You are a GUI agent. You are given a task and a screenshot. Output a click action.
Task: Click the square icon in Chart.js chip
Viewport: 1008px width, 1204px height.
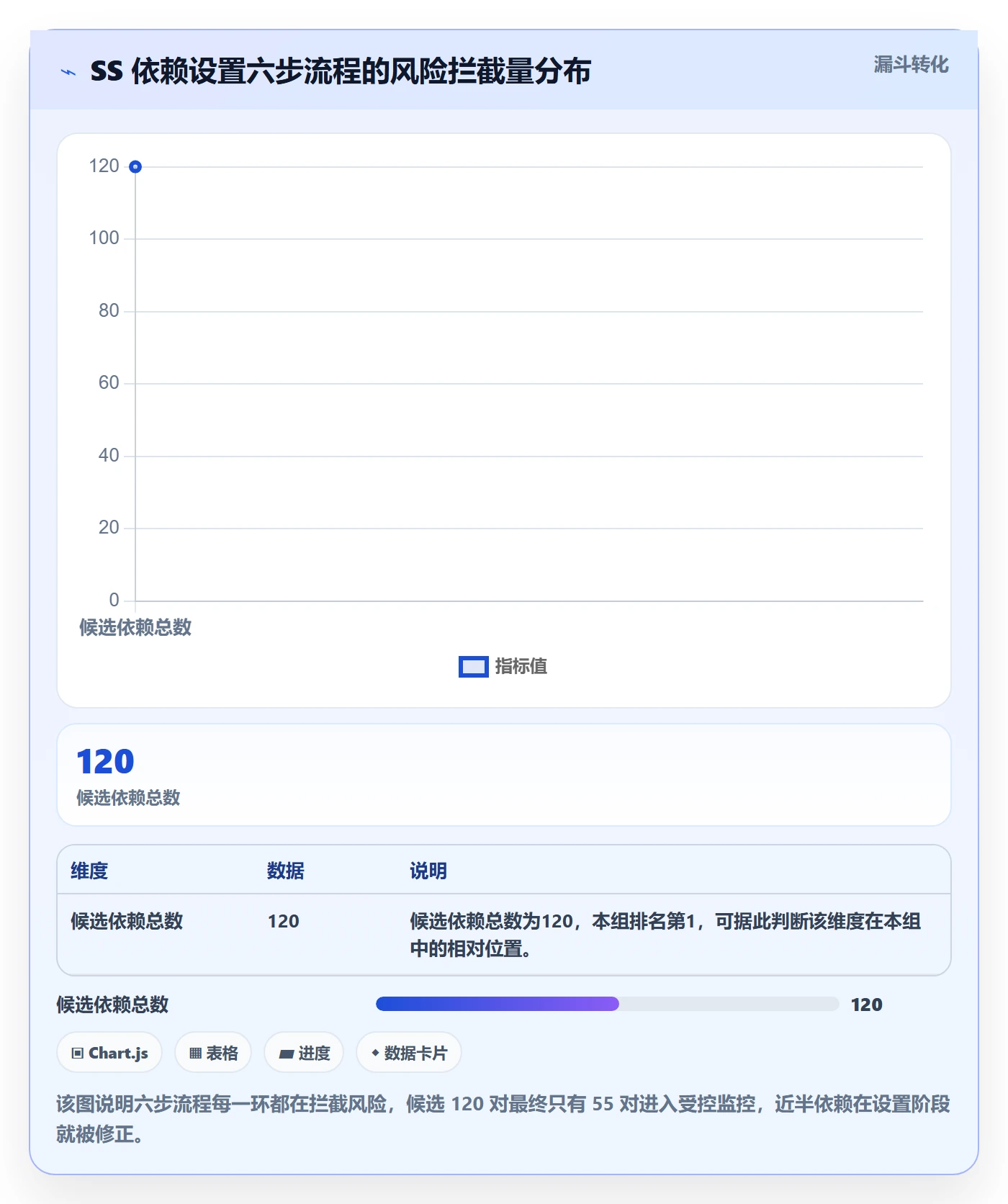pyautogui.click(x=78, y=1053)
